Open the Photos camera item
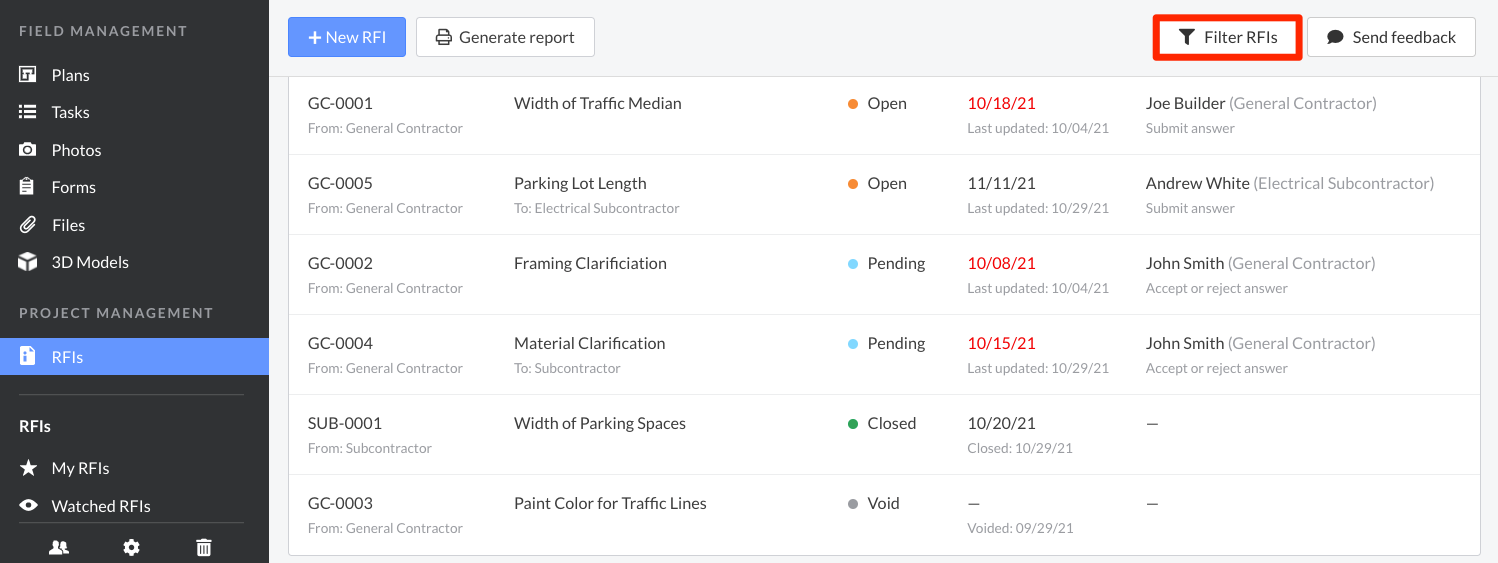Image resolution: width=1498 pixels, height=563 pixels. 76,150
